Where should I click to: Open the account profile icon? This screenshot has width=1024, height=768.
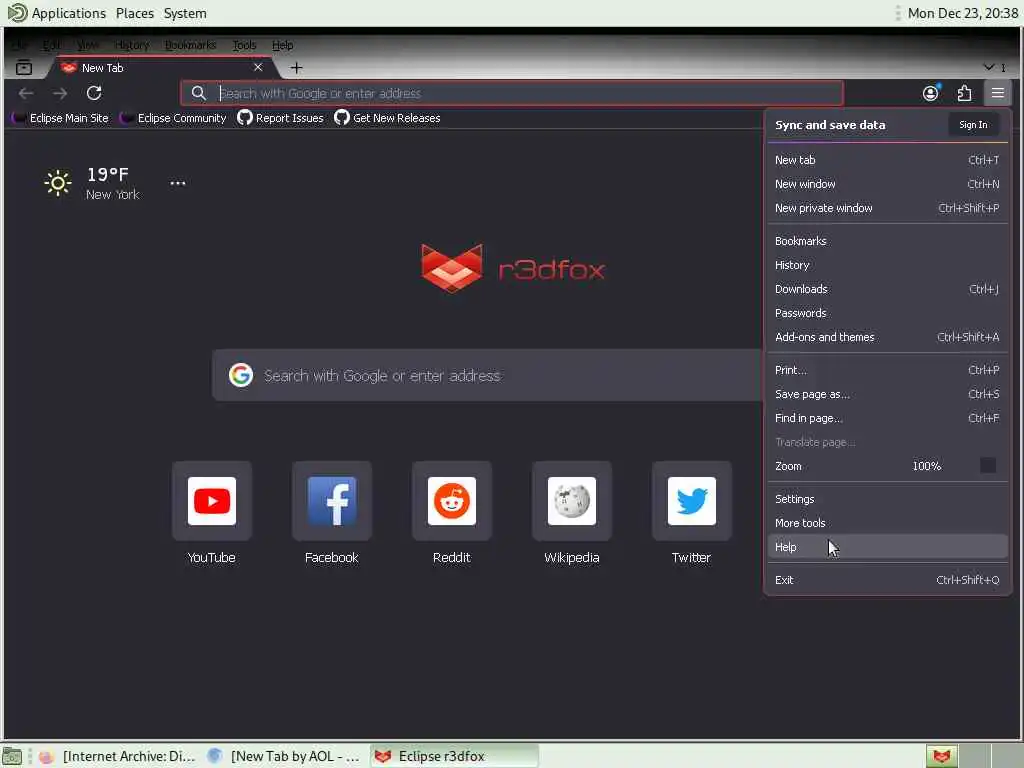931,93
